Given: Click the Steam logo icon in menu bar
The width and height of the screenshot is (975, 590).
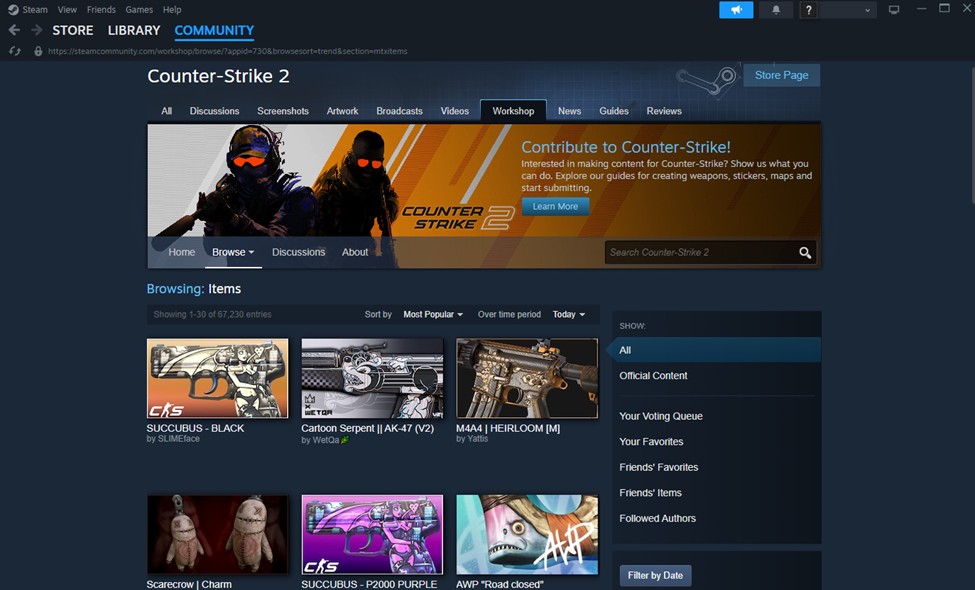Looking at the screenshot, I should coord(13,10).
